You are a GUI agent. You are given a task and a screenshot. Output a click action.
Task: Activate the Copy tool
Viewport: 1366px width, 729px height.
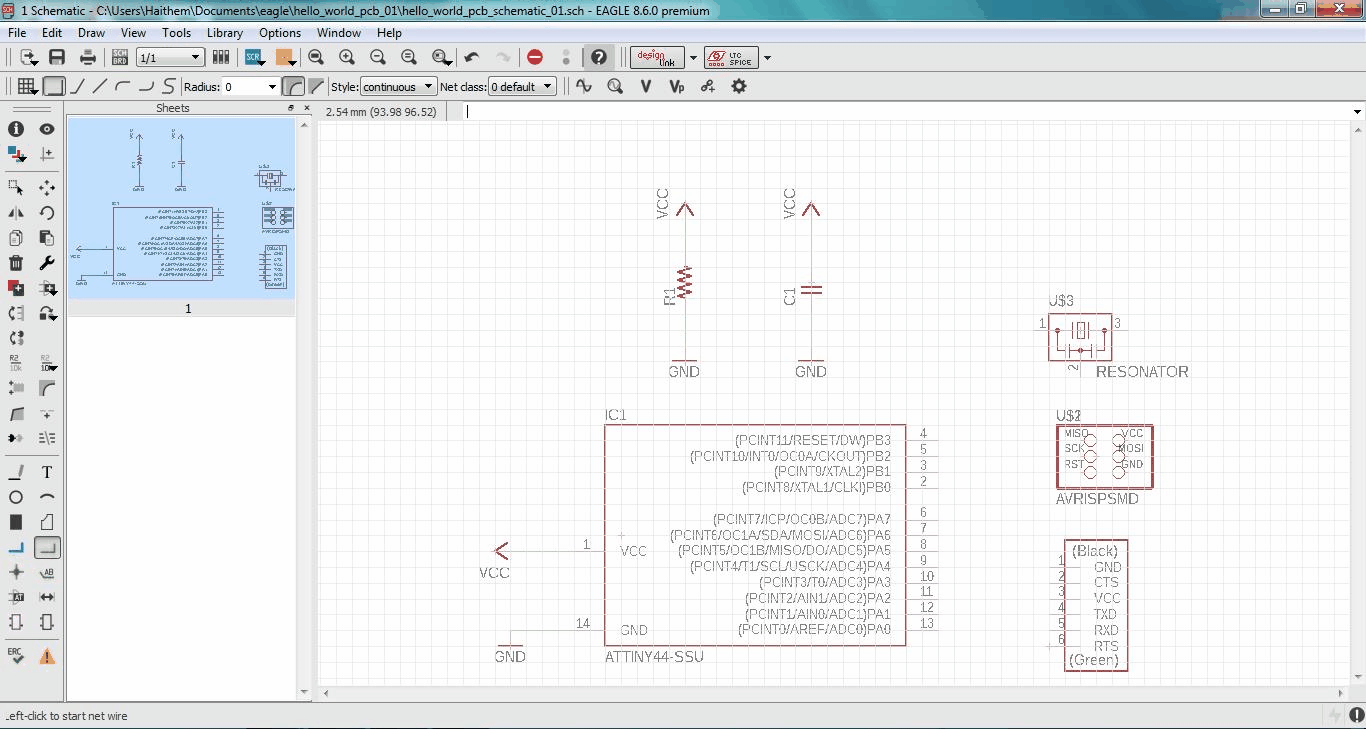coord(16,238)
